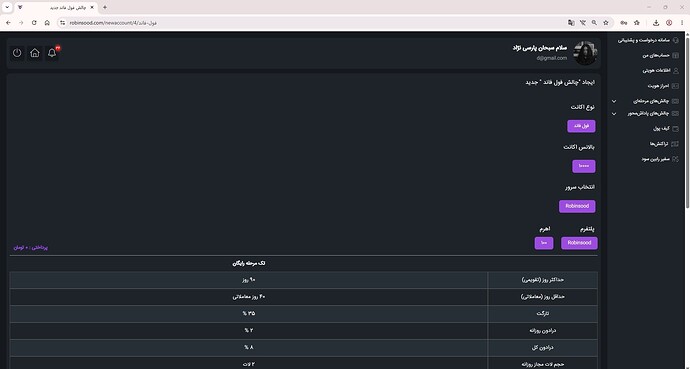This screenshot has width=690, height=369.
Task: Click the share icon beside سفیر رابین سود
Action: (x=675, y=159)
